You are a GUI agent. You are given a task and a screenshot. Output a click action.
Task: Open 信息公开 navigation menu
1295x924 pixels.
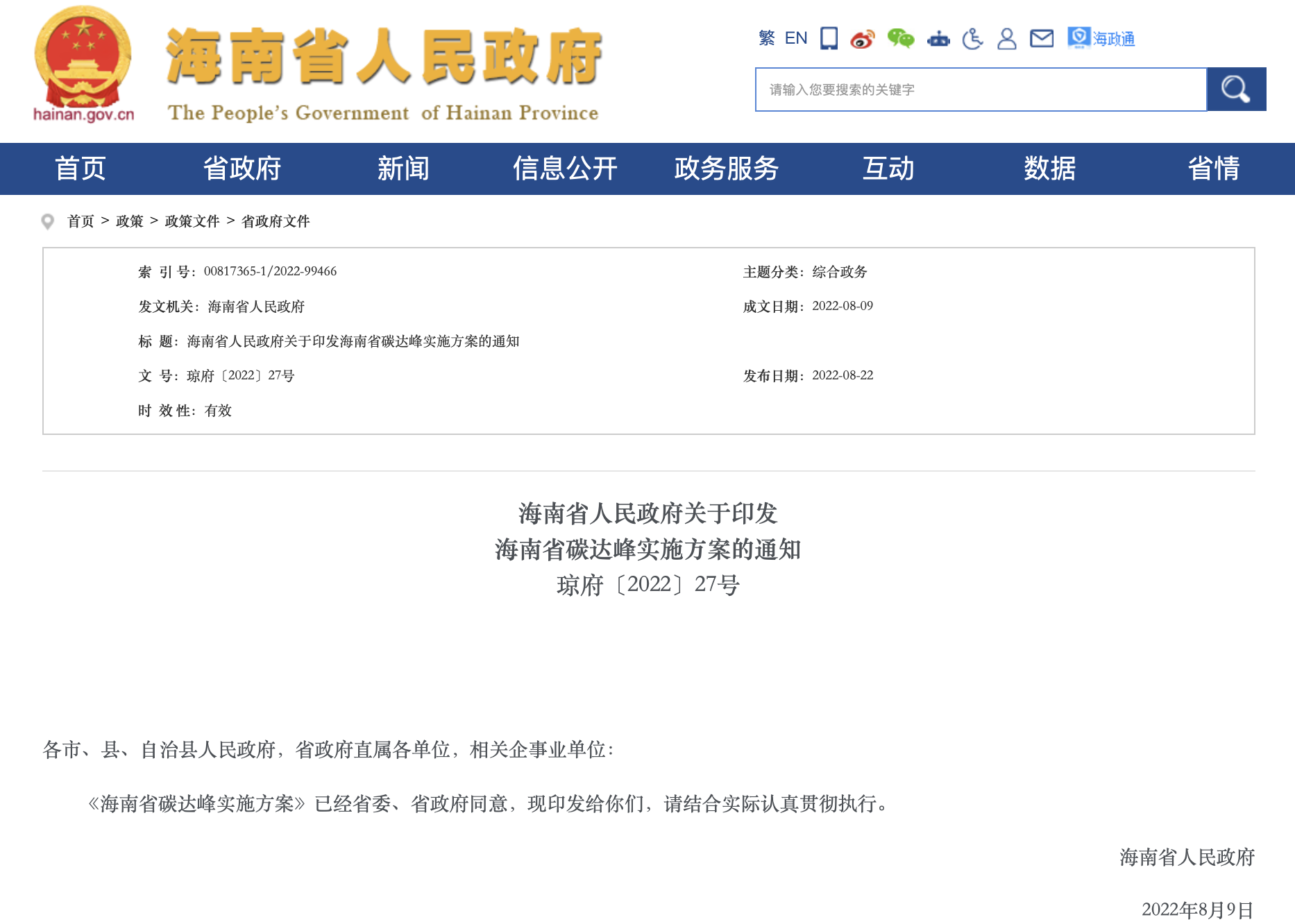tap(565, 169)
